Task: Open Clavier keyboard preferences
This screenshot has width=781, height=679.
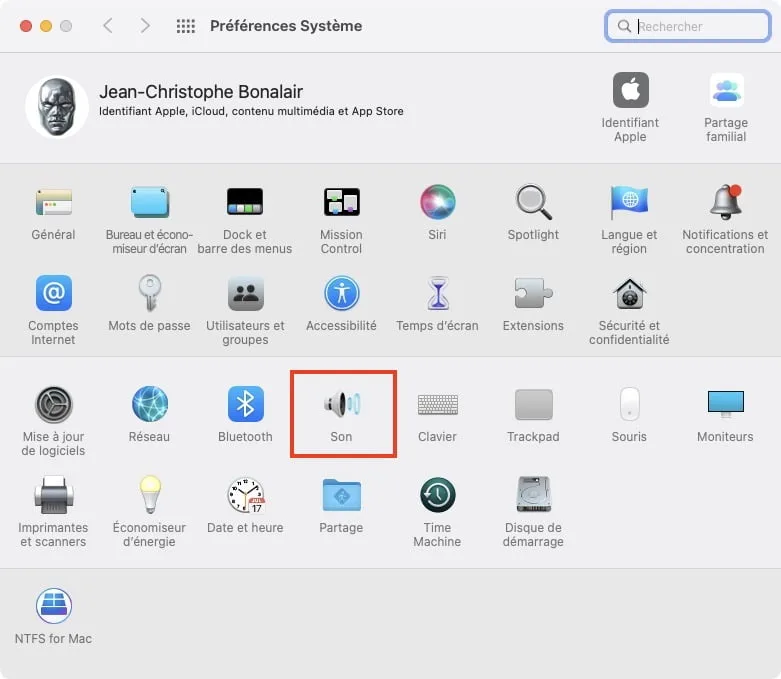Action: tap(437, 404)
